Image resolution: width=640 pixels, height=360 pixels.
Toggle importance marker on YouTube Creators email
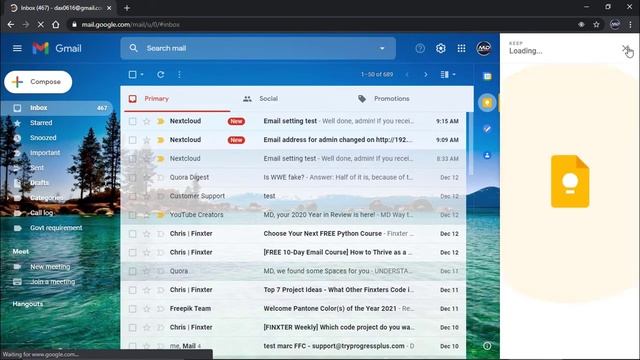tap(160, 215)
